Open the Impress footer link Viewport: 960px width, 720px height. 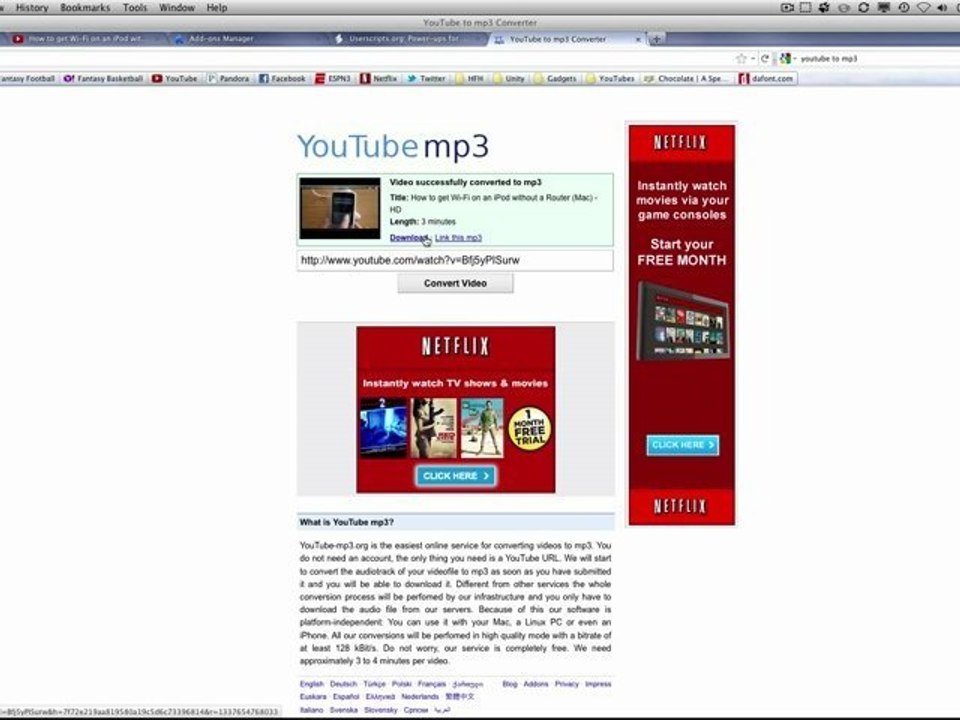coord(598,684)
